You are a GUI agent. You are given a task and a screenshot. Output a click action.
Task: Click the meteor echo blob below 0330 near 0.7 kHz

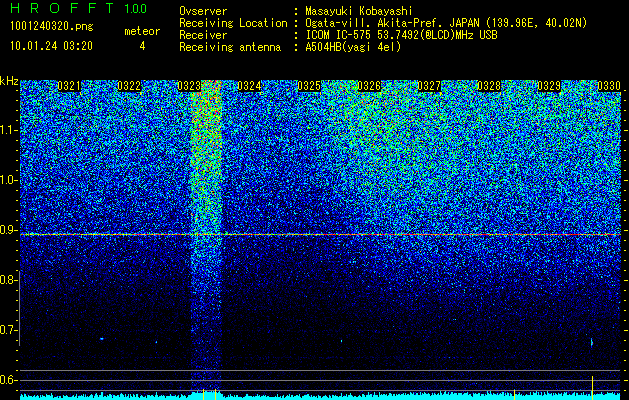[x=591, y=342]
